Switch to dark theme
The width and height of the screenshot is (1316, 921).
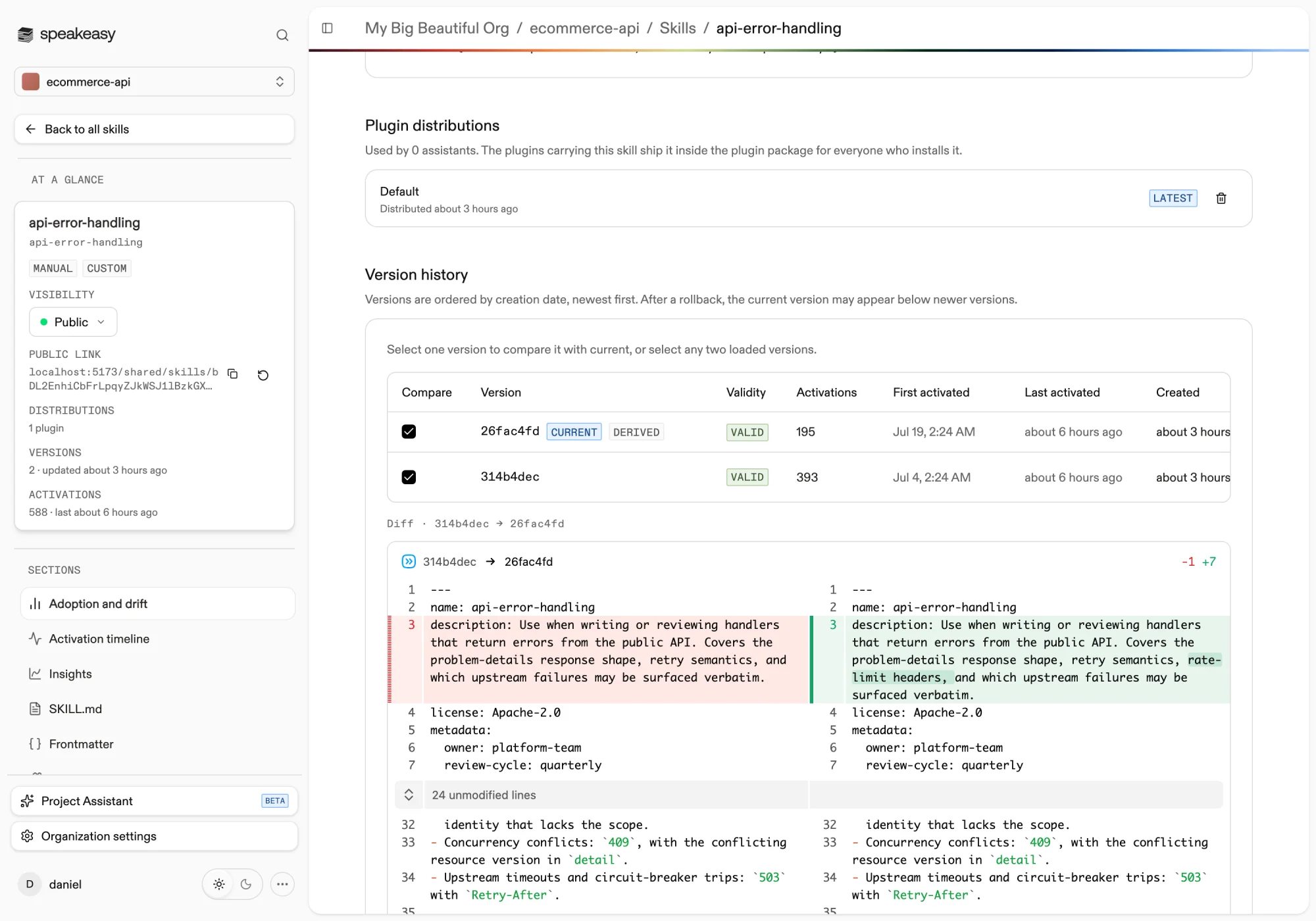[x=246, y=884]
